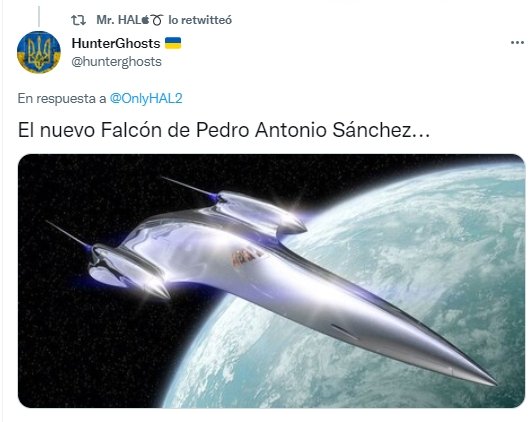Open the three-dot more options menu
This screenshot has width=530, height=422.
pyautogui.click(x=517, y=43)
